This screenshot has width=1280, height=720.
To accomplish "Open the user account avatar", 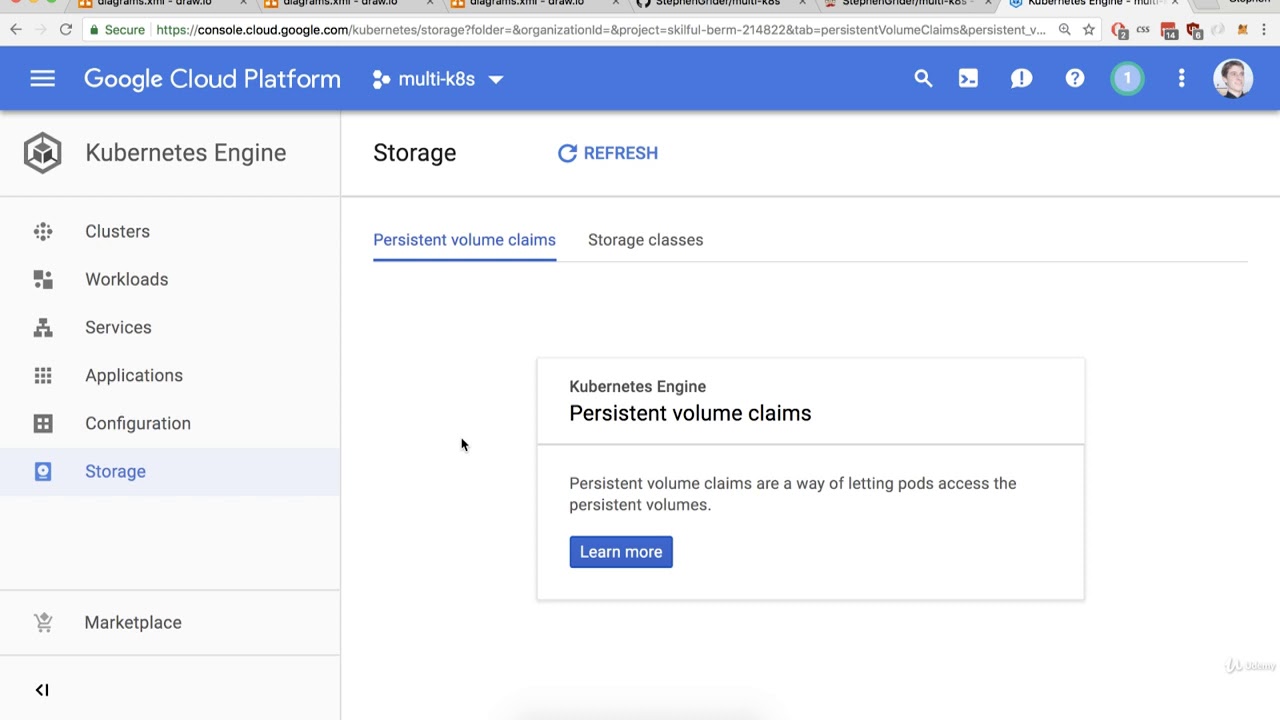I will (1233, 78).
